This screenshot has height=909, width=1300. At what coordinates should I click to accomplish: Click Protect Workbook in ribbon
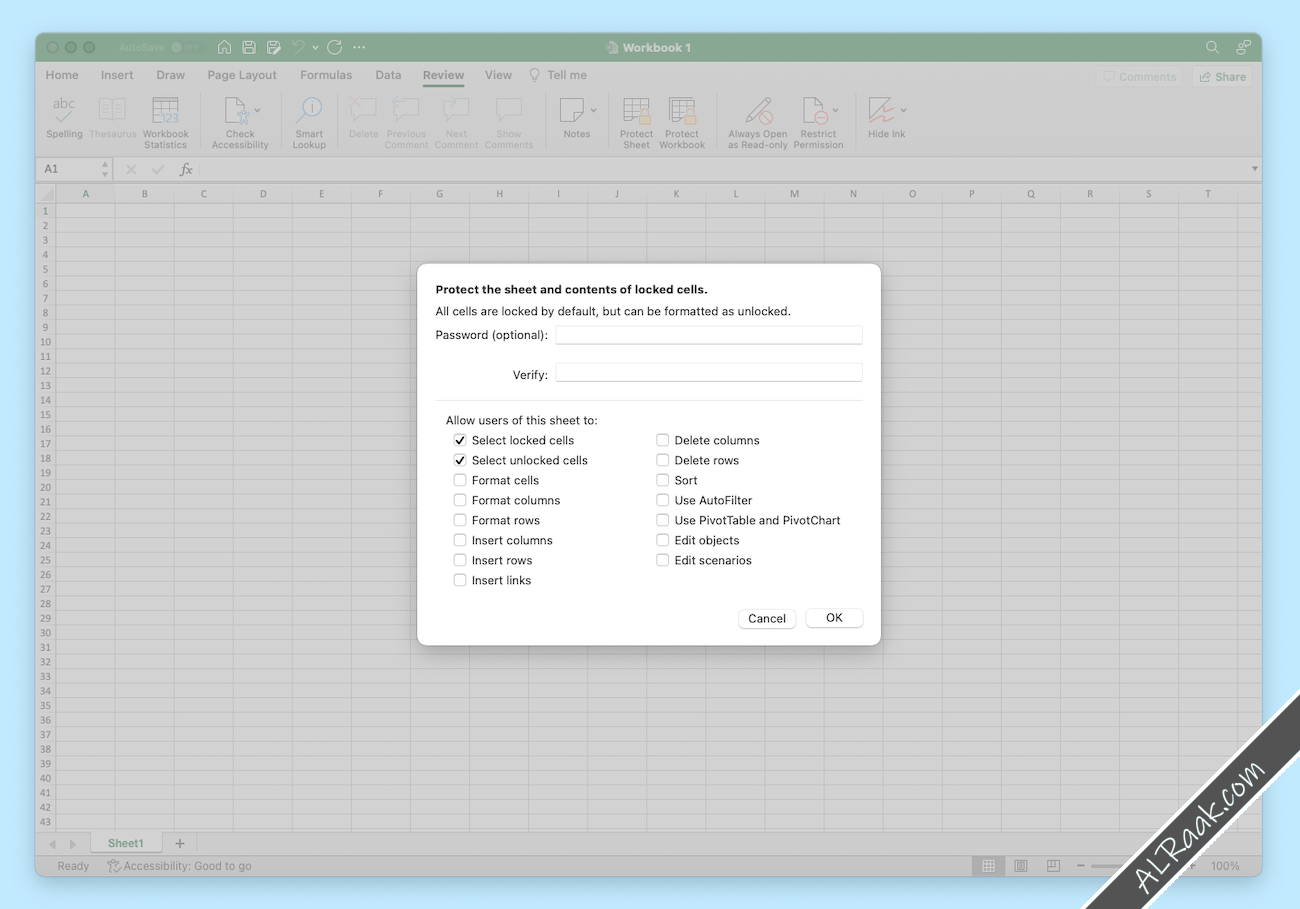(x=682, y=123)
